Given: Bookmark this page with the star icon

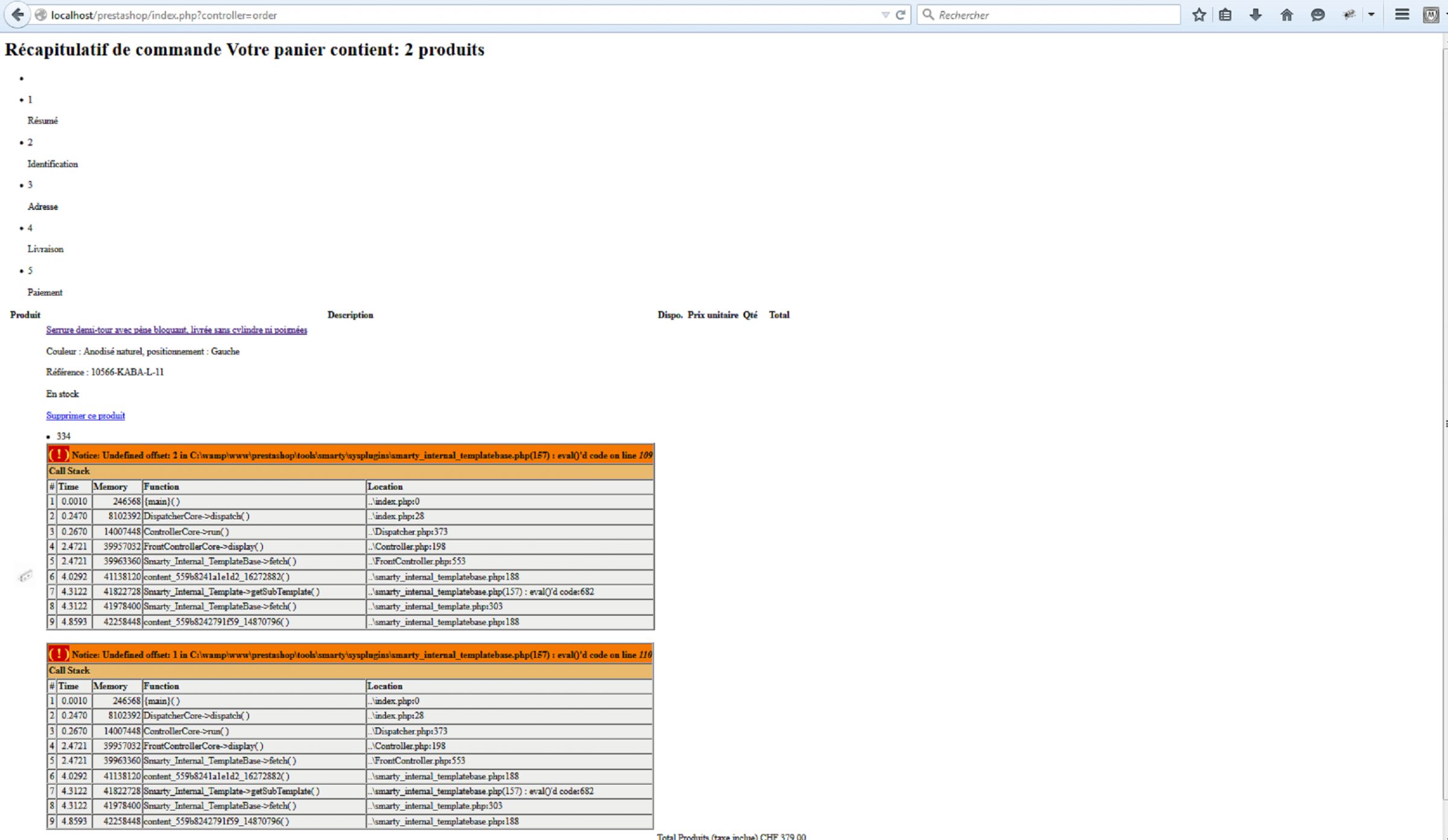Looking at the screenshot, I should pos(1199,15).
